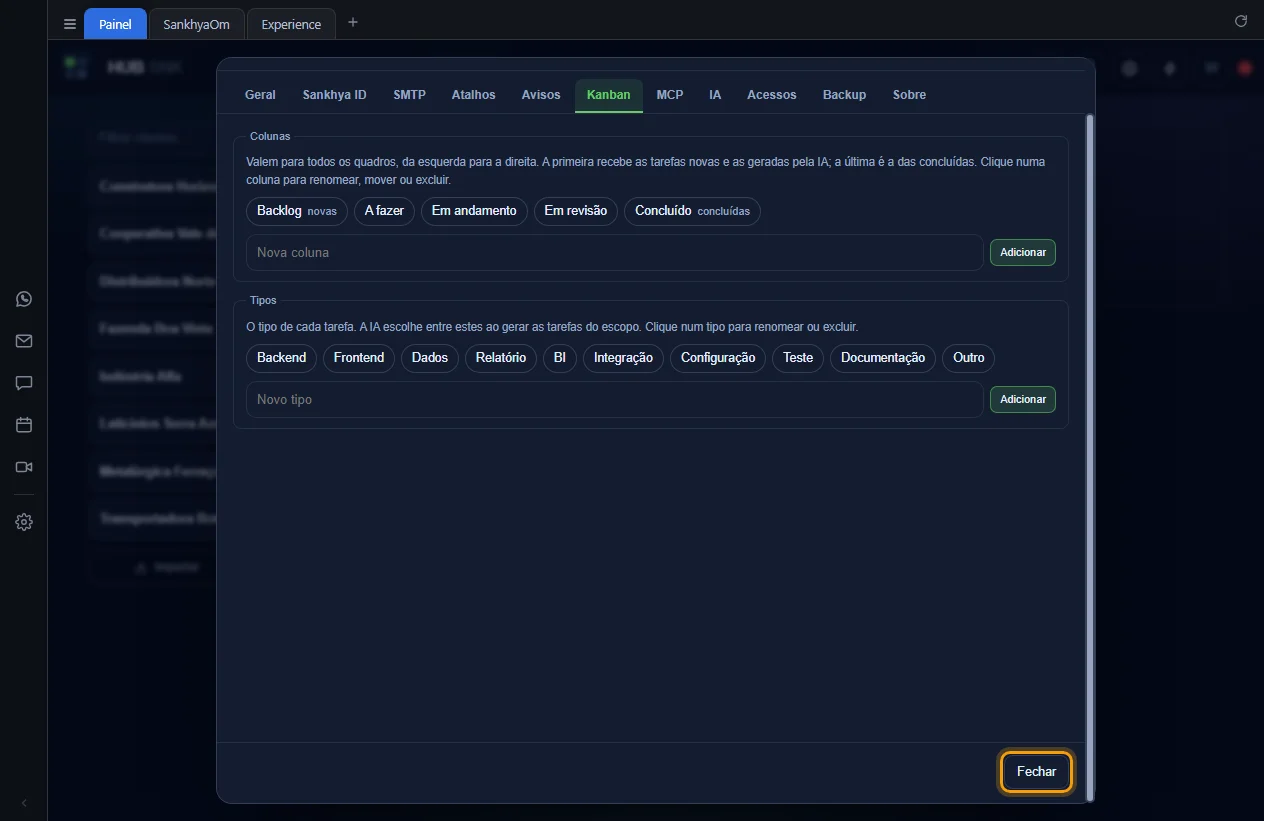Close the dialog with Fechar
The height and width of the screenshot is (821, 1264).
1037,772
